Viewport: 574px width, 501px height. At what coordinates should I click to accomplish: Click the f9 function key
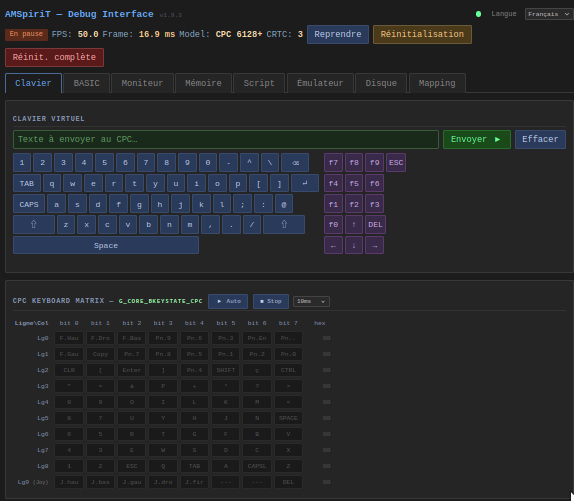374,162
